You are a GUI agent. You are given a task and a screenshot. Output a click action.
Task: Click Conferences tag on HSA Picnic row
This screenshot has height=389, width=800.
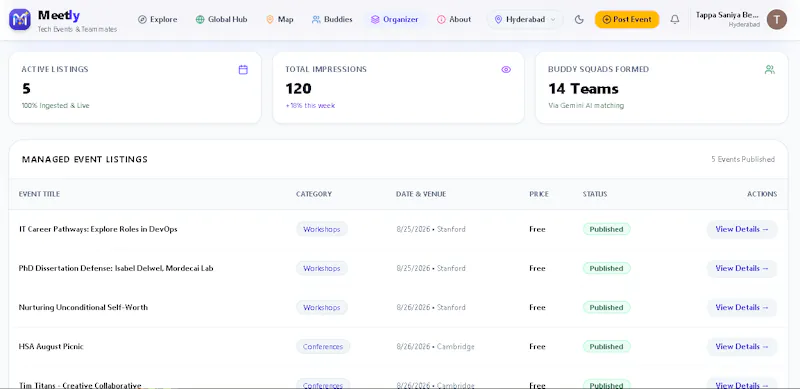(323, 347)
